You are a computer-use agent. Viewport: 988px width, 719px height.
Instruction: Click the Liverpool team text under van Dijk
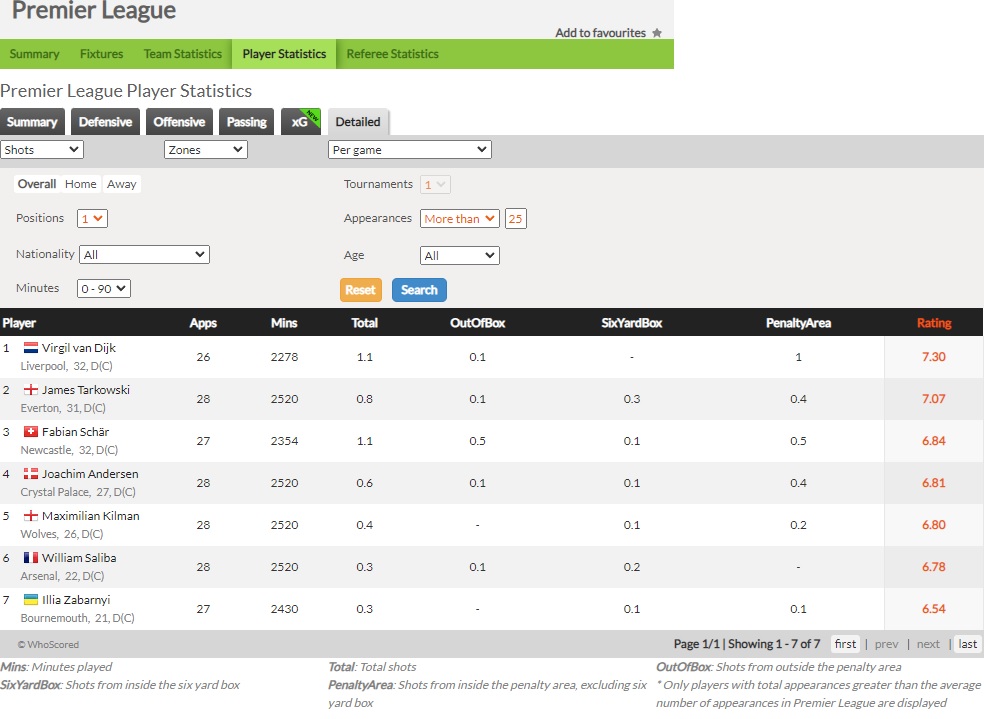point(43,366)
